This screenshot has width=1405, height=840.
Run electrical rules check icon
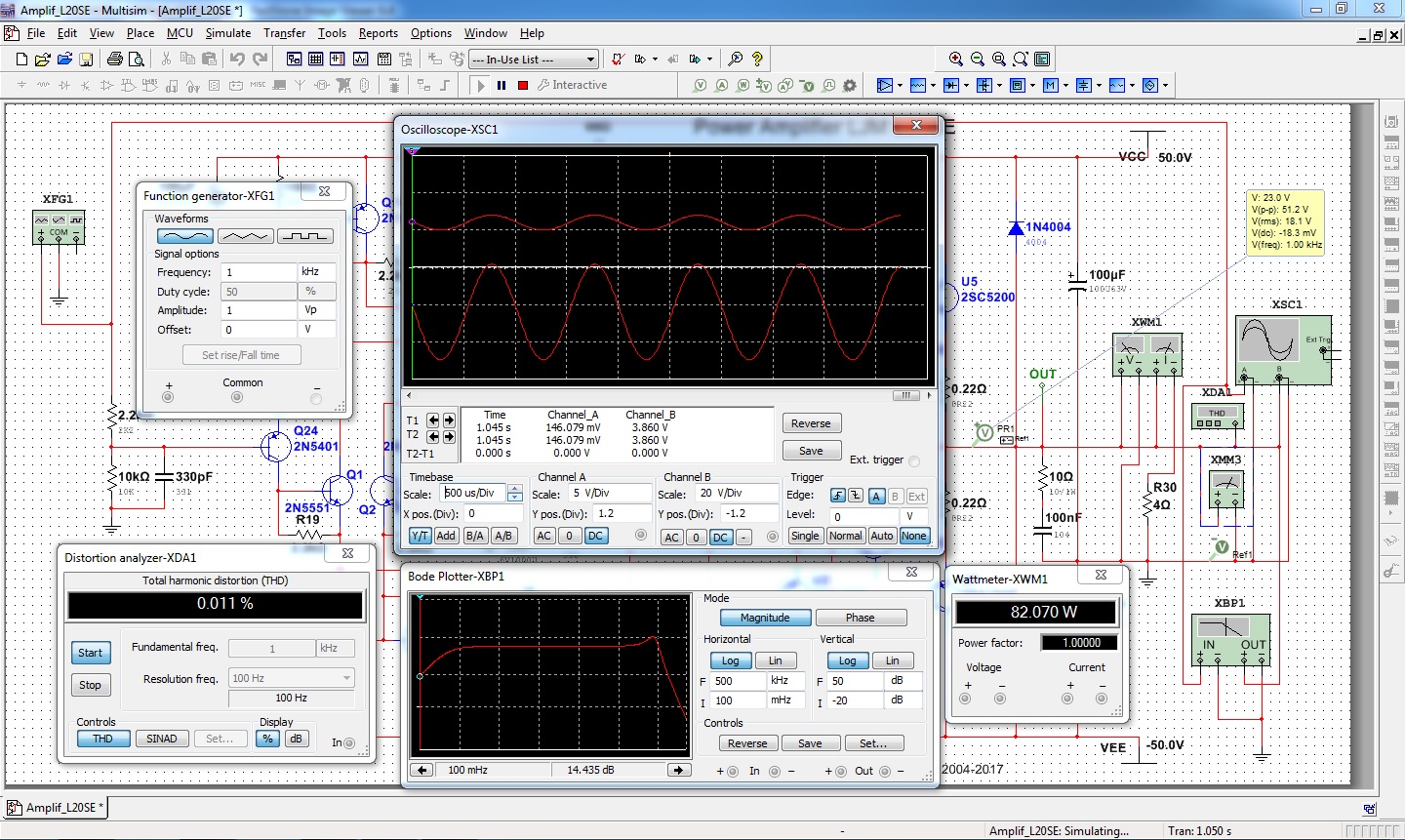pos(618,60)
